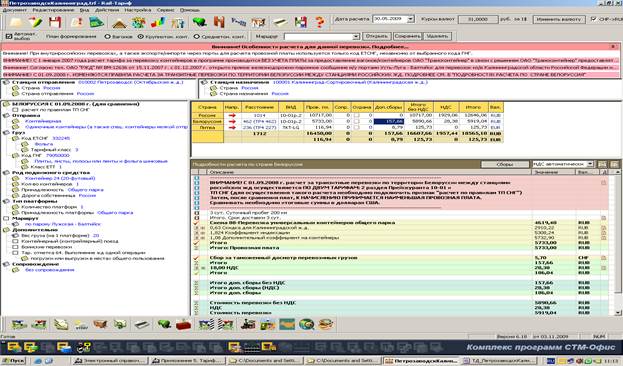This screenshot has width=623, height=366.
Task: Select the Вагонов radio button
Action: [x=107, y=37]
